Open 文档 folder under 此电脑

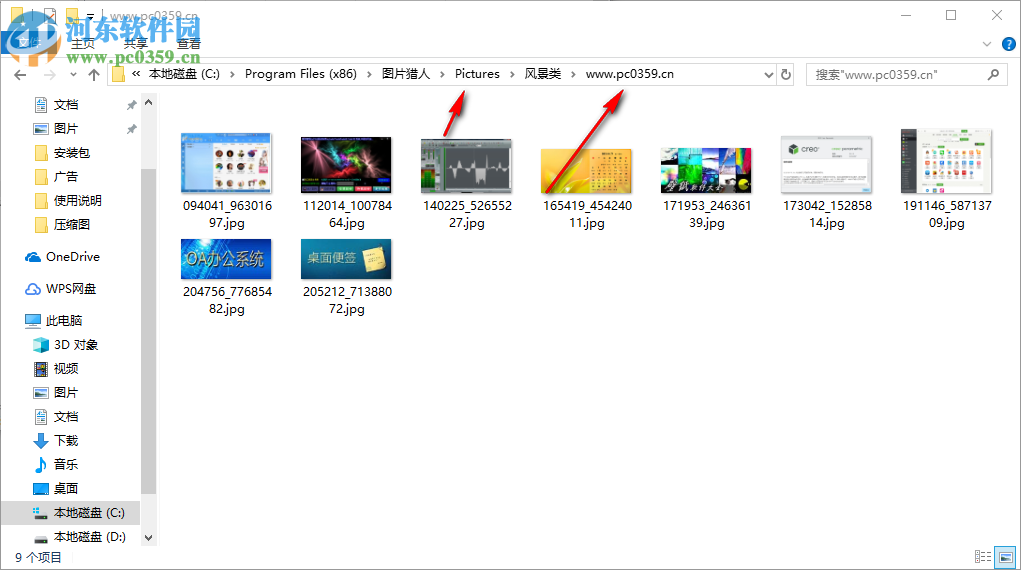(66, 417)
